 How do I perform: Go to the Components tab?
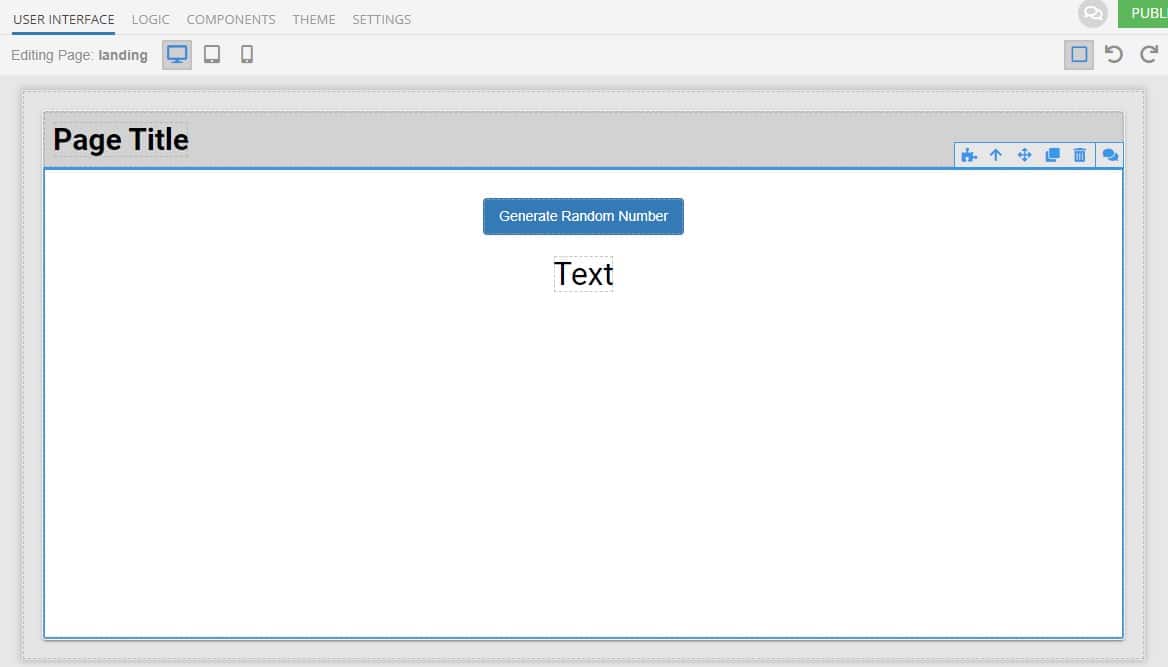tap(231, 19)
